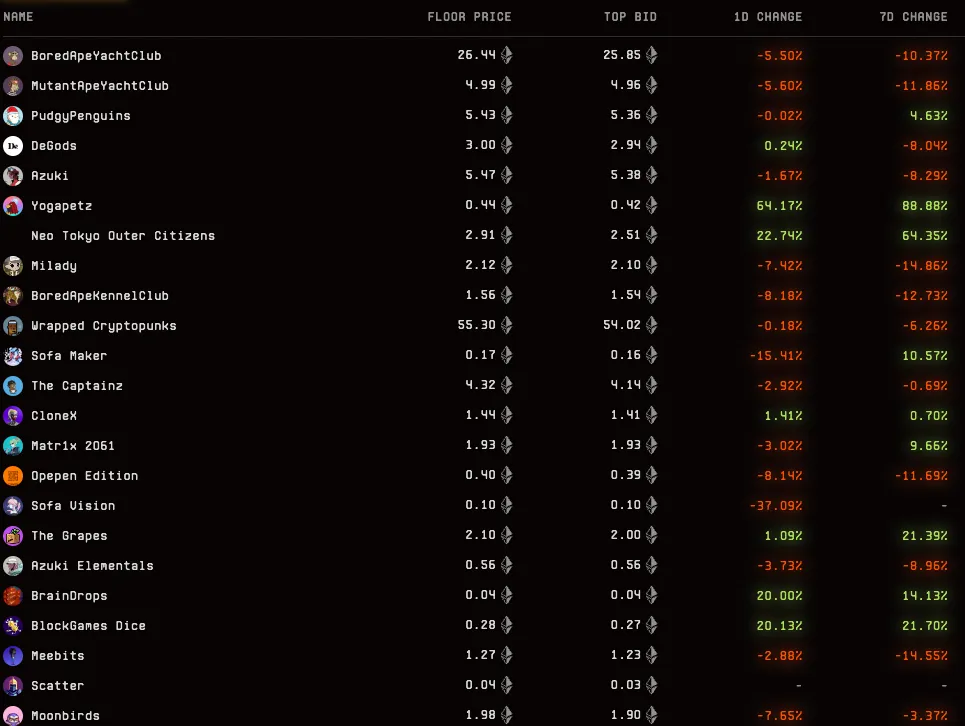Open the PudgyPenguins collection name
The image size is (965, 726).
tap(81, 116)
